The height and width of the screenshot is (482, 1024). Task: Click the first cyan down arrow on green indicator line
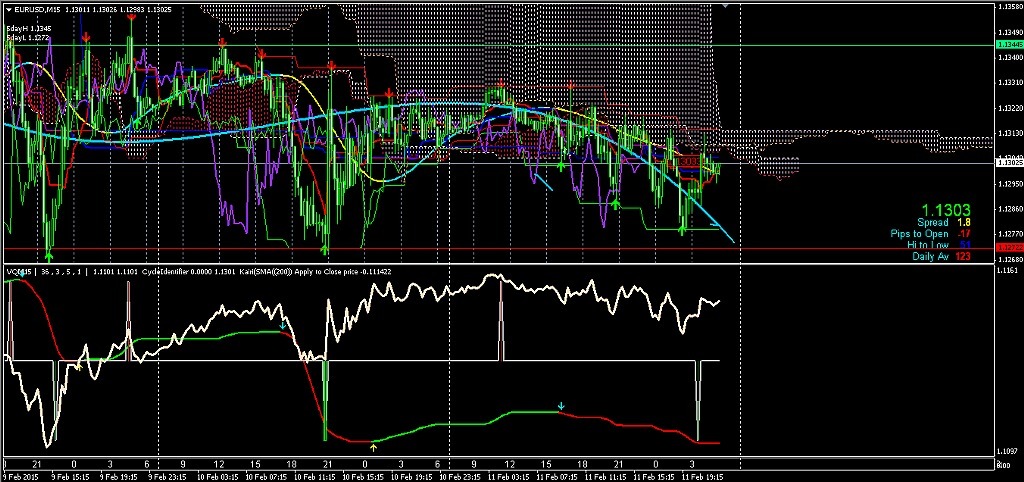[x=283, y=325]
